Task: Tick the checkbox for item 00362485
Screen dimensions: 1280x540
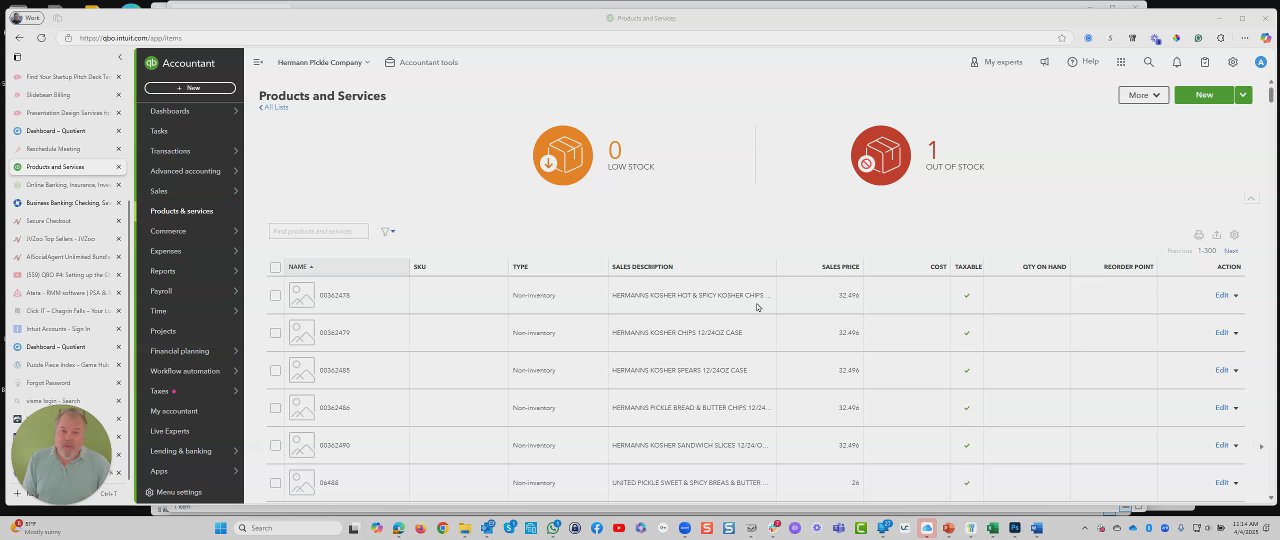Action: point(275,370)
